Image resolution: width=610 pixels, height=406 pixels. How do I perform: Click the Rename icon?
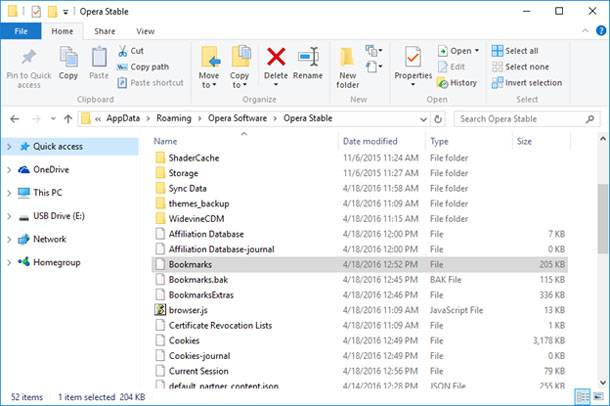pyautogui.click(x=309, y=57)
